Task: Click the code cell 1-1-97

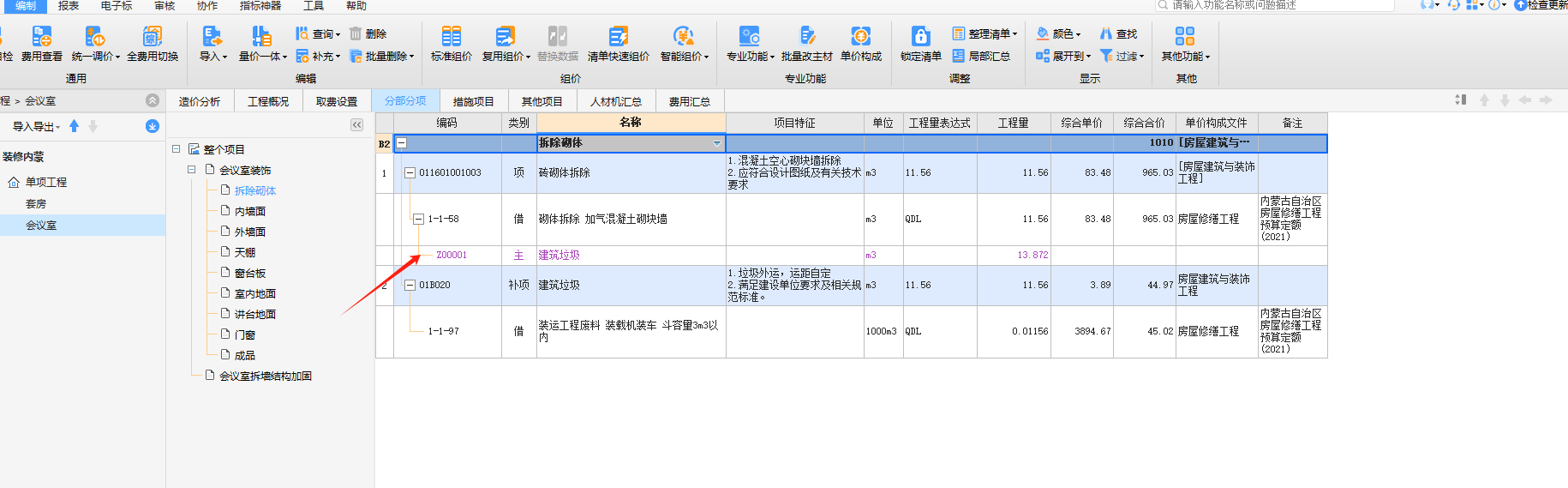Action: [x=447, y=331]
